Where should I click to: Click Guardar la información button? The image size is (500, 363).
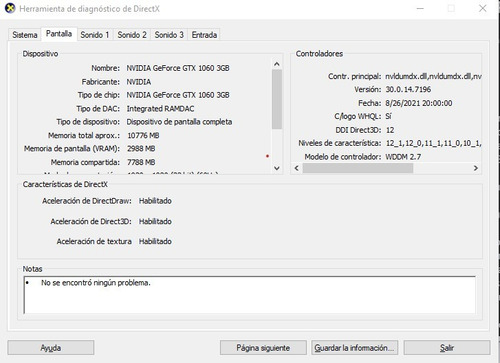pyautogui.click(x=355, y=348)
